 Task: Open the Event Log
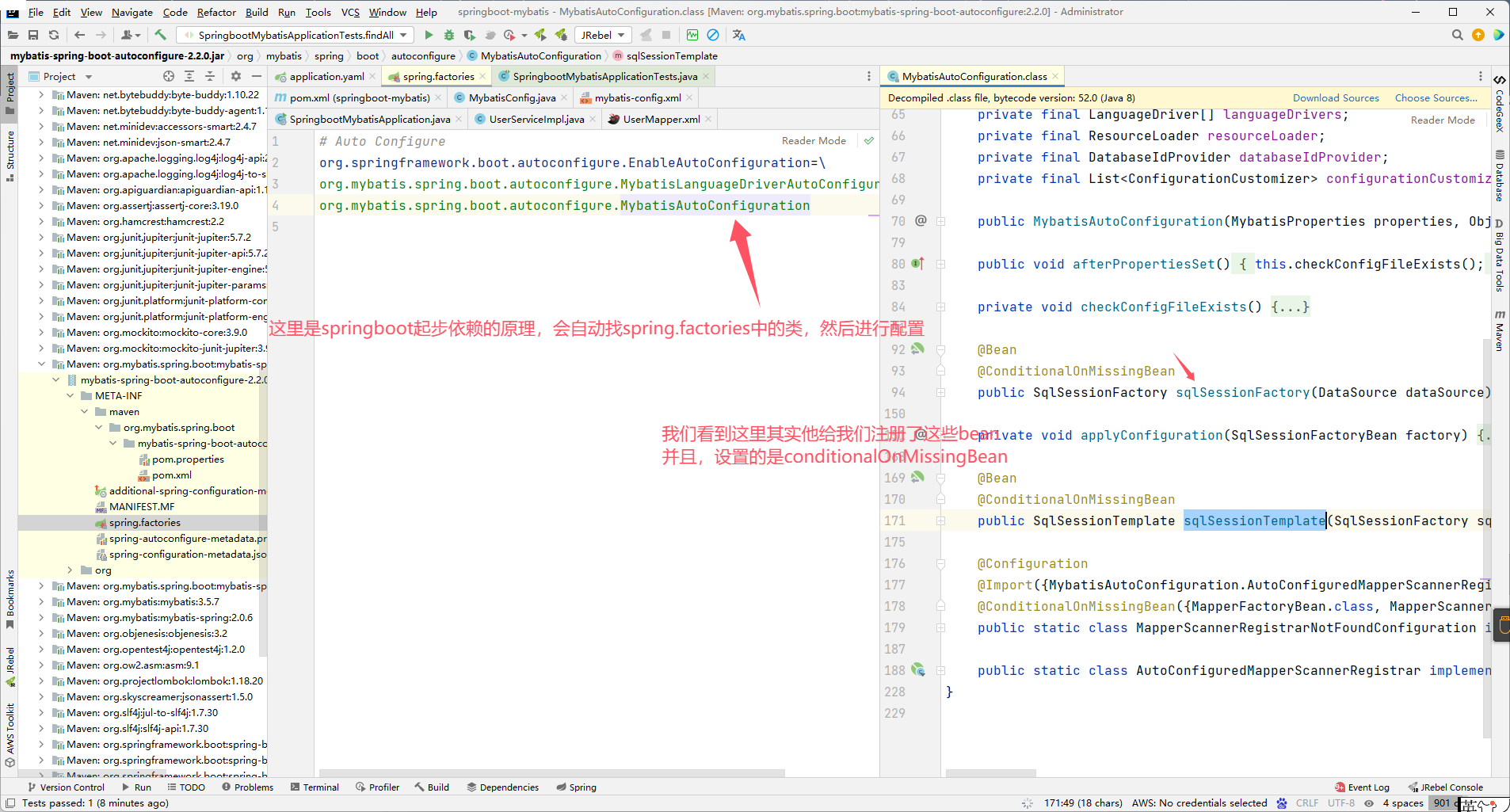(1362, 787)
